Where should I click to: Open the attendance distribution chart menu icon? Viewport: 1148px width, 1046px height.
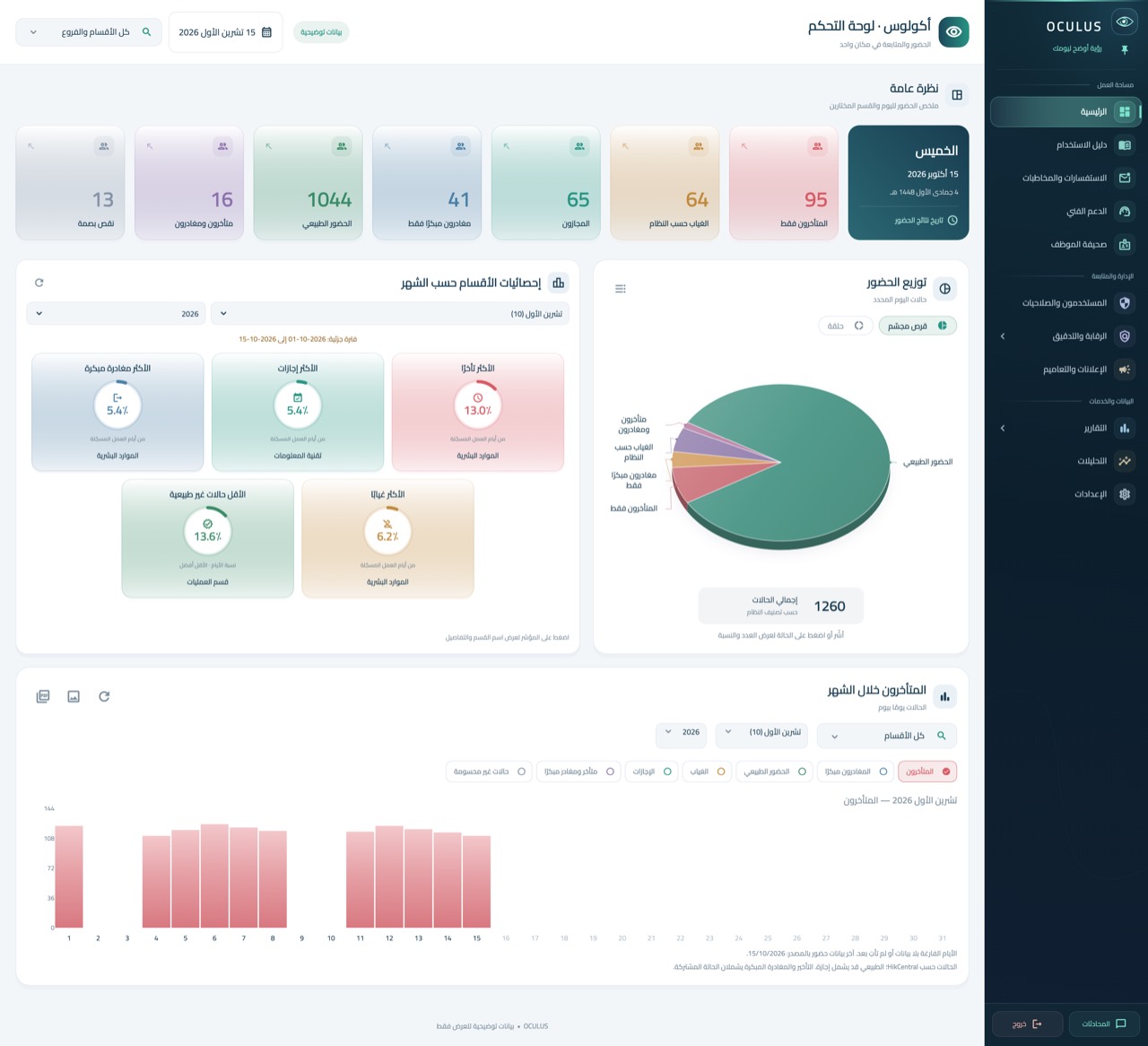pyautogui.click(x=620, y=289)
